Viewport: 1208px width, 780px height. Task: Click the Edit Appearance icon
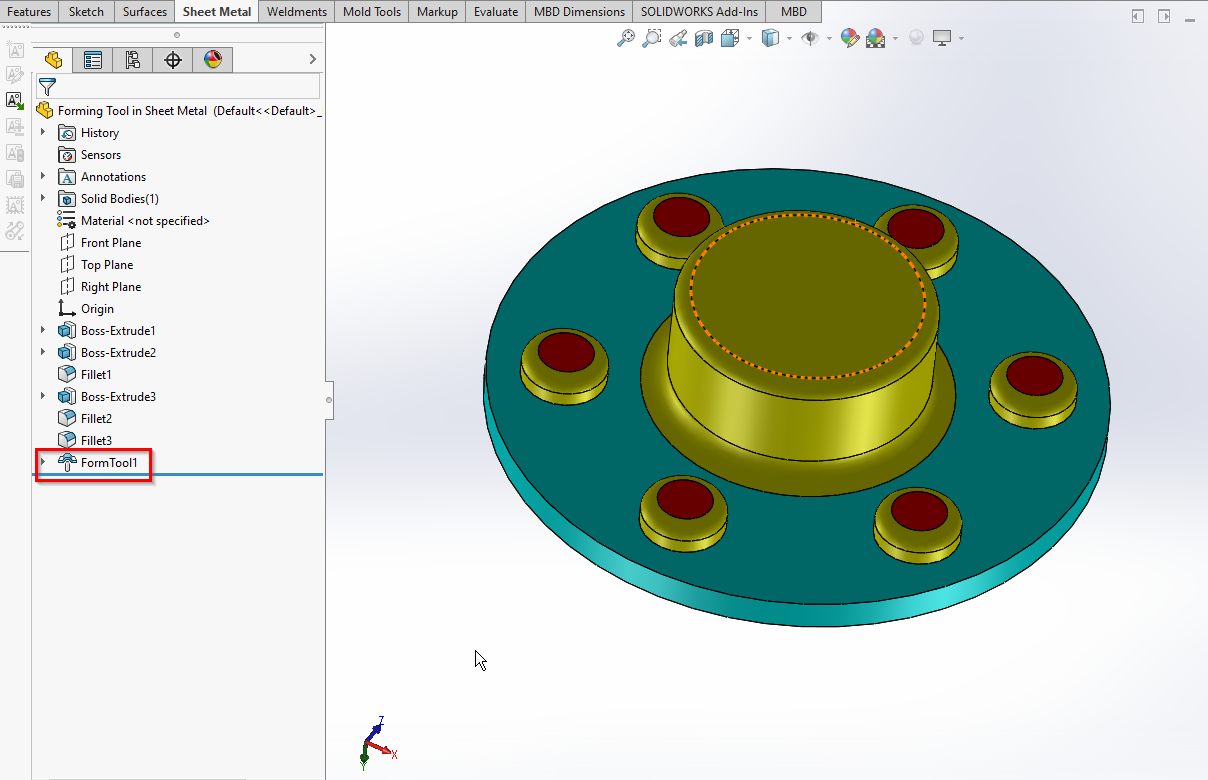point(850,39)
